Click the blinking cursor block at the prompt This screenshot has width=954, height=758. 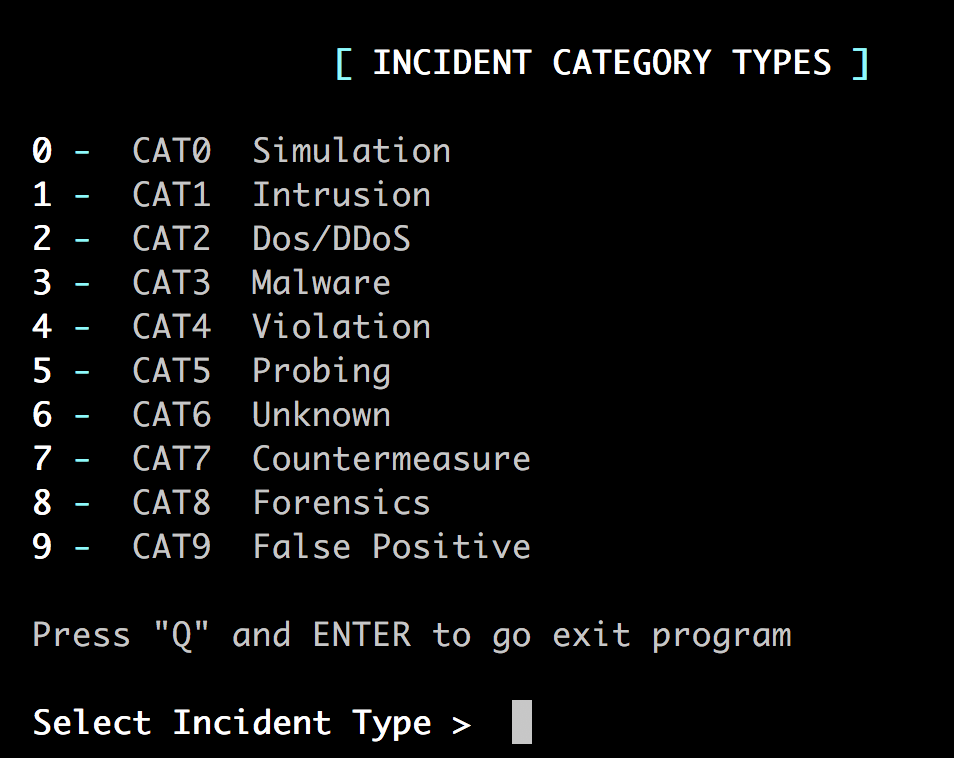[x=522, y=722]
